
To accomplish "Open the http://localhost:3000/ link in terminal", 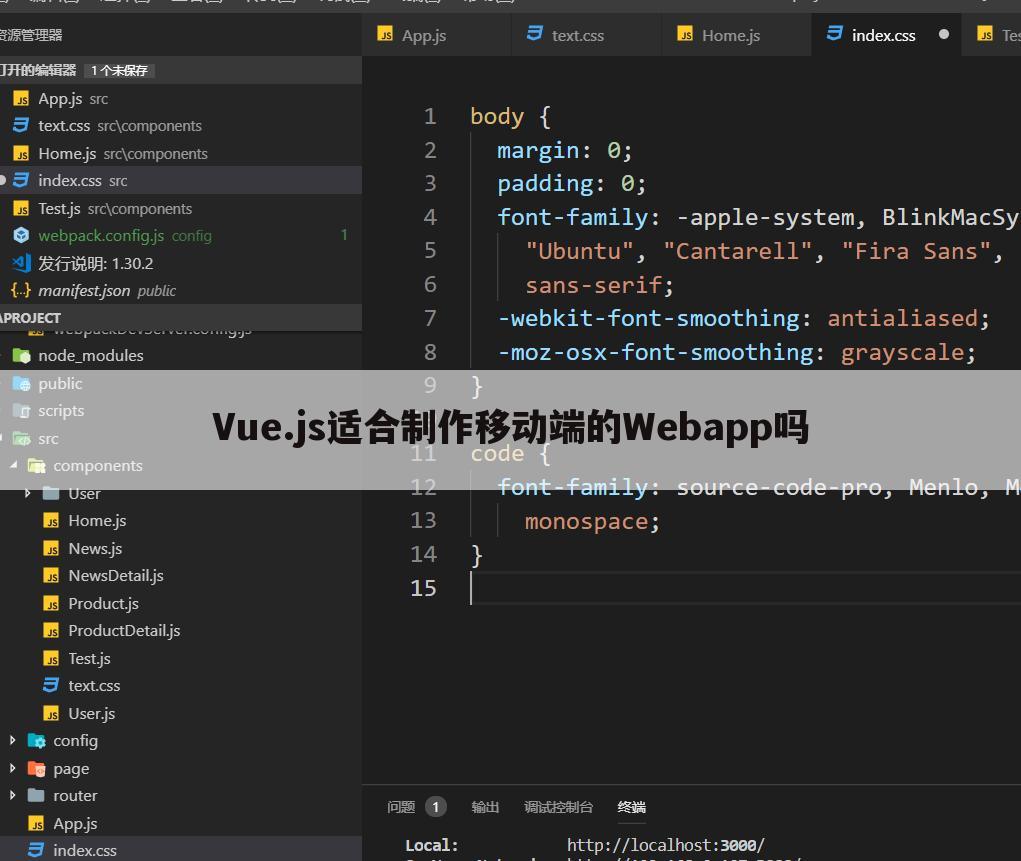I will point(665,845).
